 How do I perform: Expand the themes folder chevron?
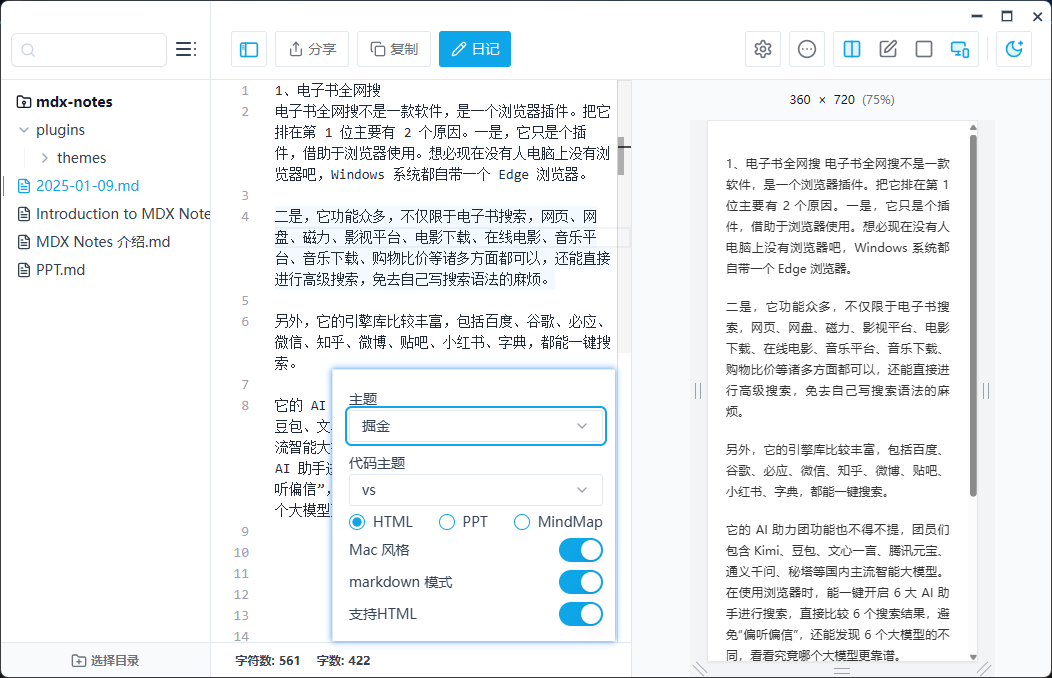pyautogui.click(x=45, y=158)
